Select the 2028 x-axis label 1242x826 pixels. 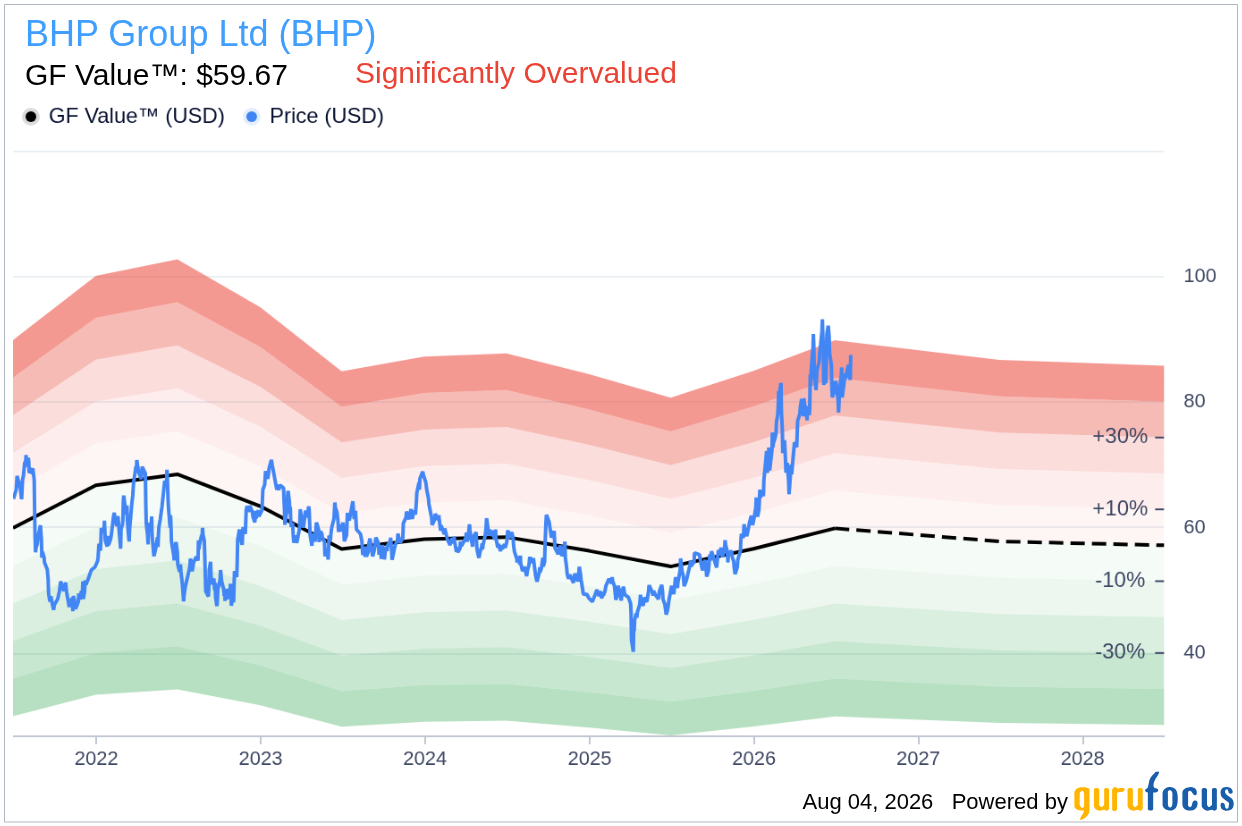[x=1082, y=758]
